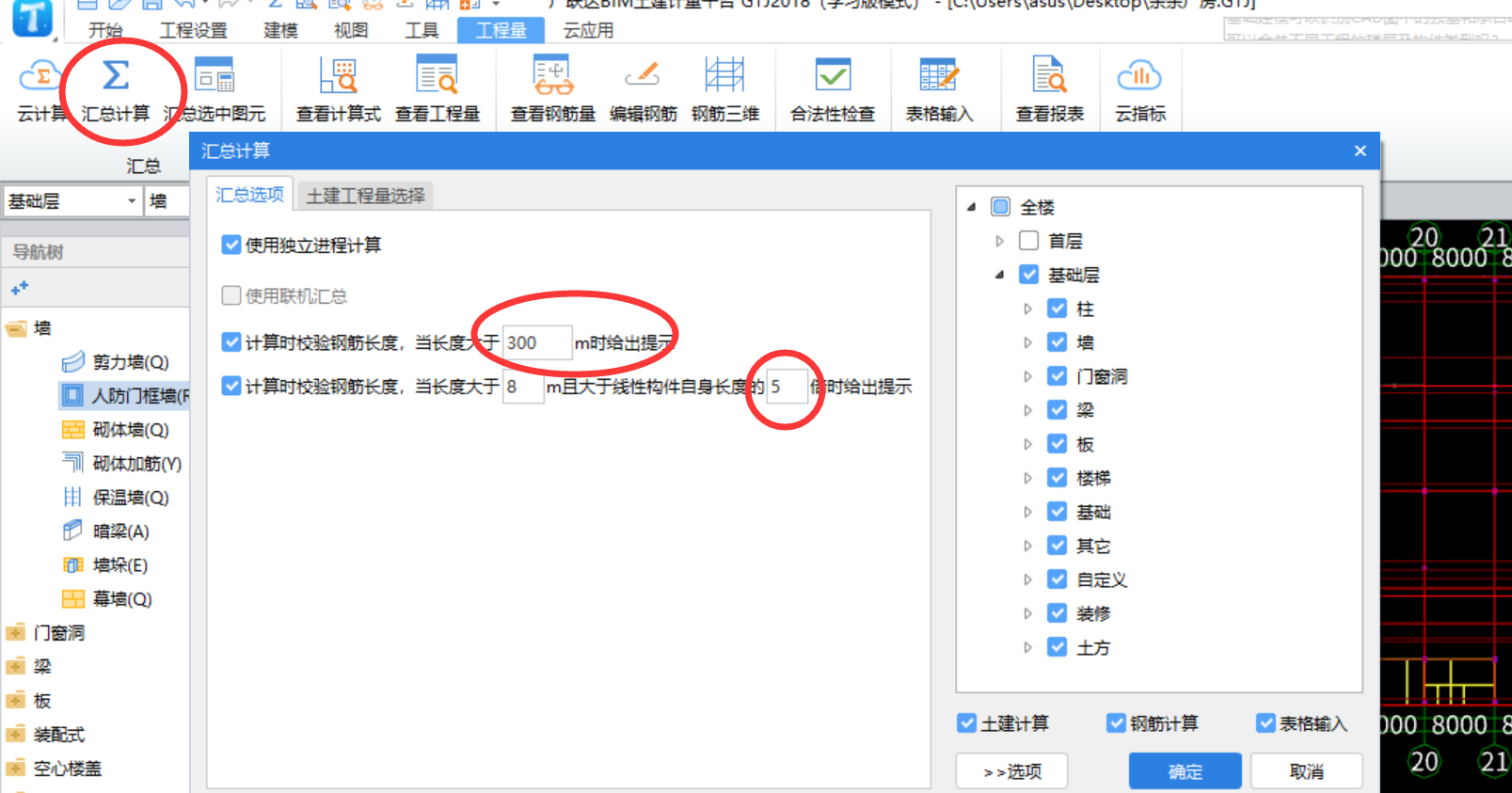Click the >>选项 button
The height and width of the screenshot is (793, 1512).
1011,771
